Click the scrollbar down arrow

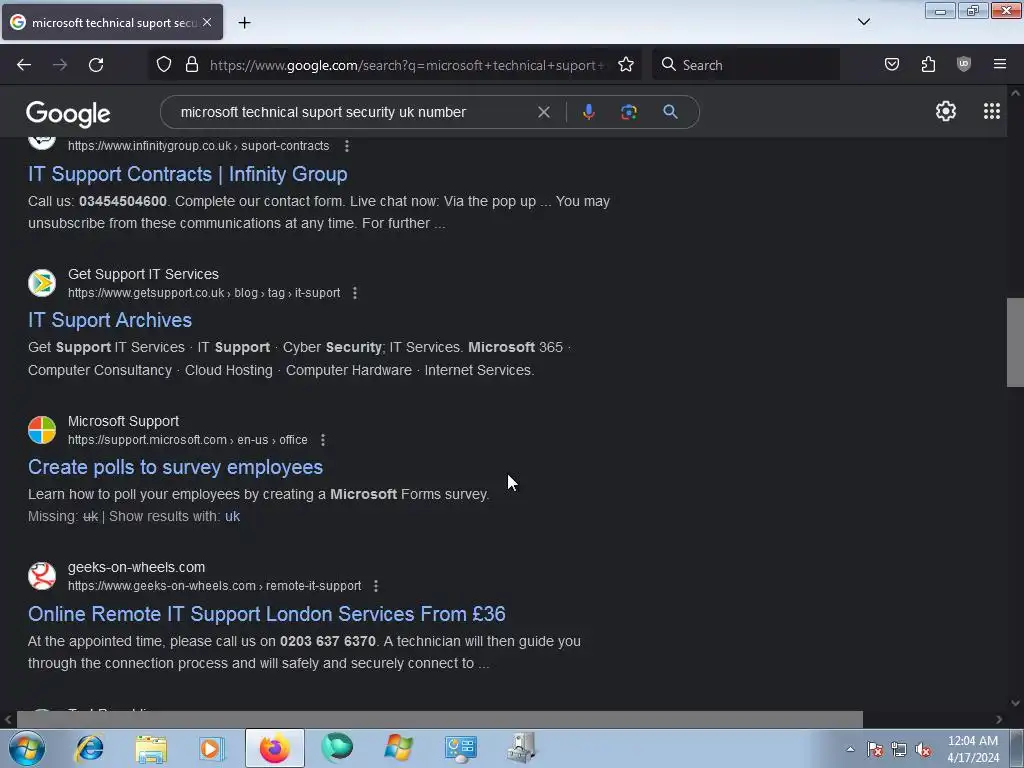(x=1015, y=703)
